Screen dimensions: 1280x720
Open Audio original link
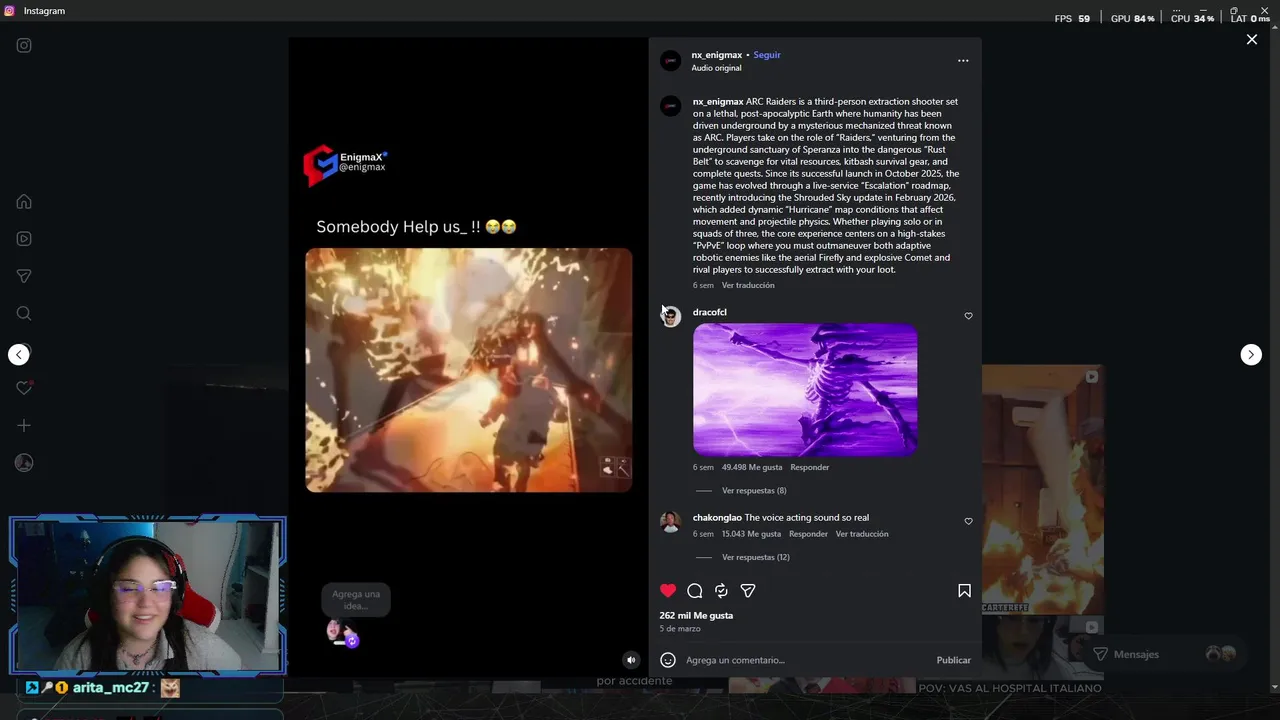coord(716,68)
